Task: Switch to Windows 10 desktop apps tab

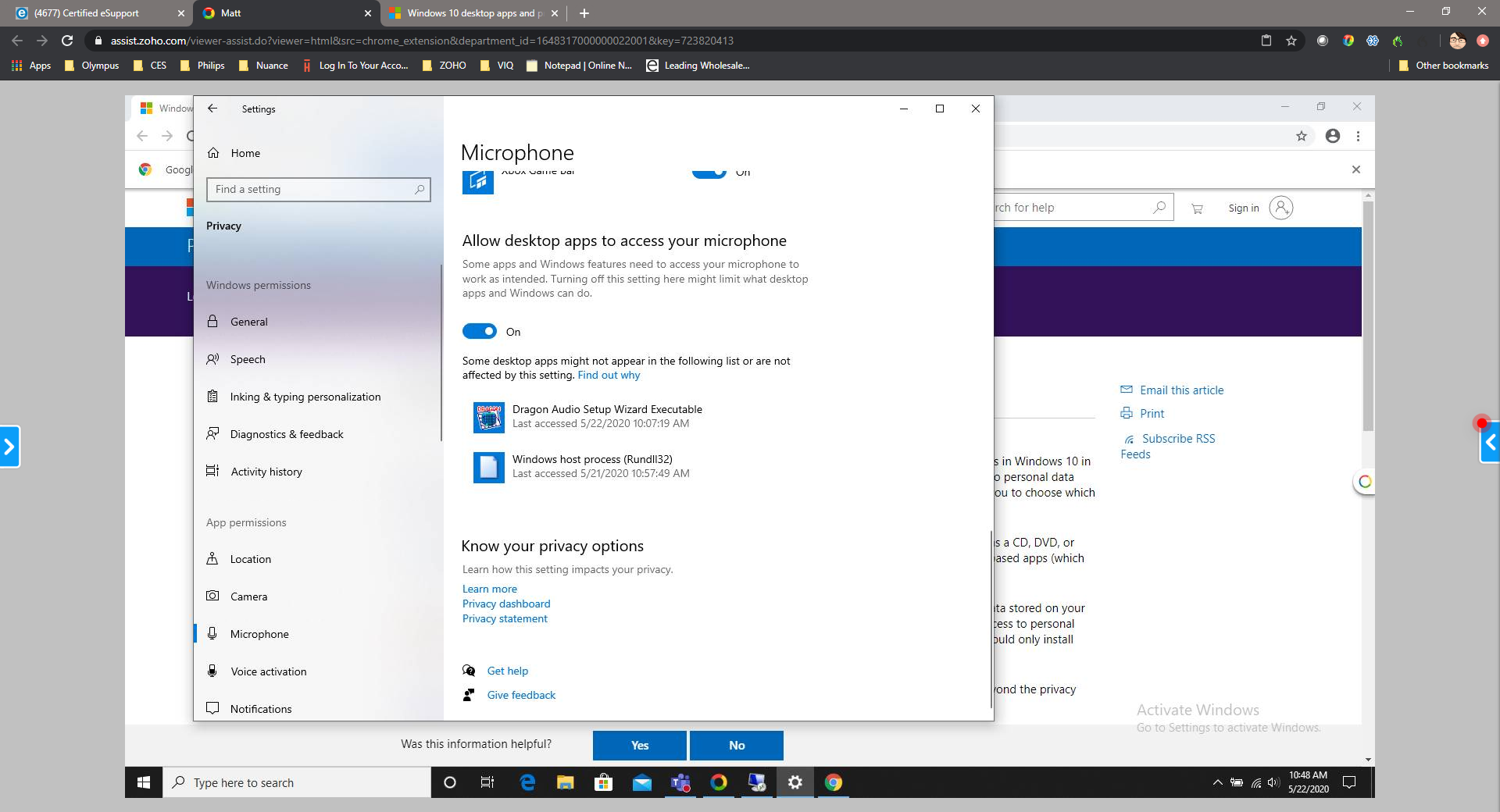Action: [x=473, y=13]
